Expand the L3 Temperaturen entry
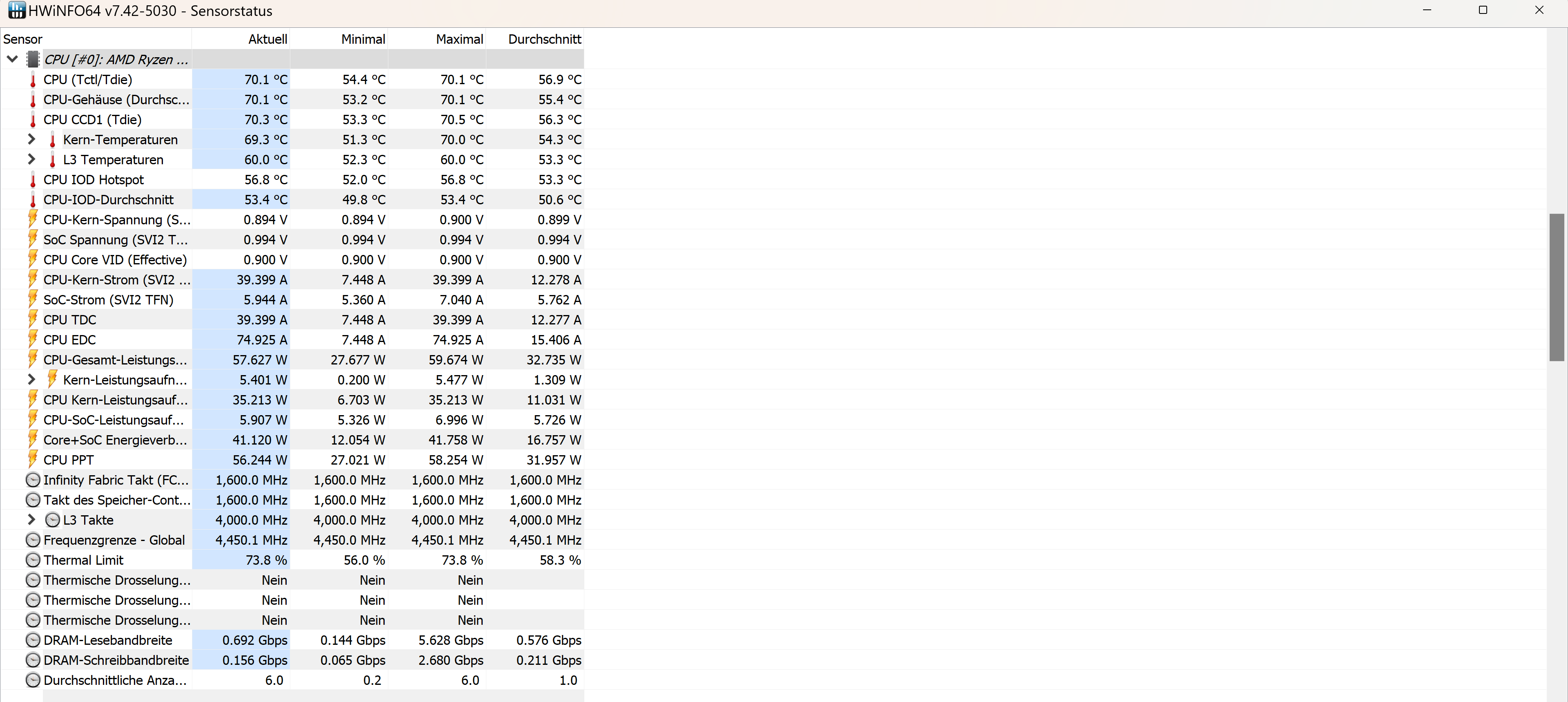The image size is (1568, 702). (31, 159)
